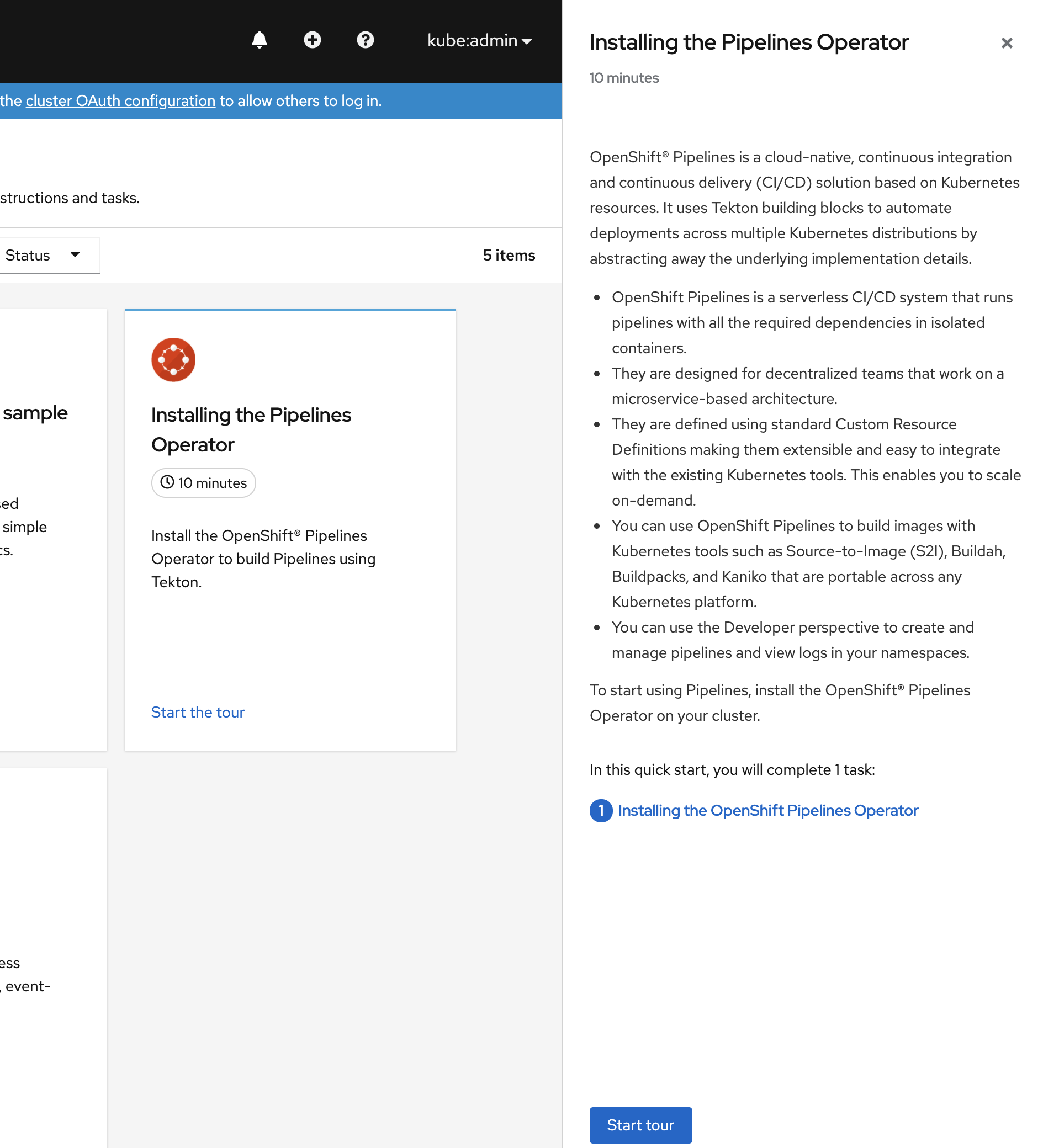Click the clock icon in minutes badge
Viewport: 1059px width, 1148px height.
click(x=167, y=482)
